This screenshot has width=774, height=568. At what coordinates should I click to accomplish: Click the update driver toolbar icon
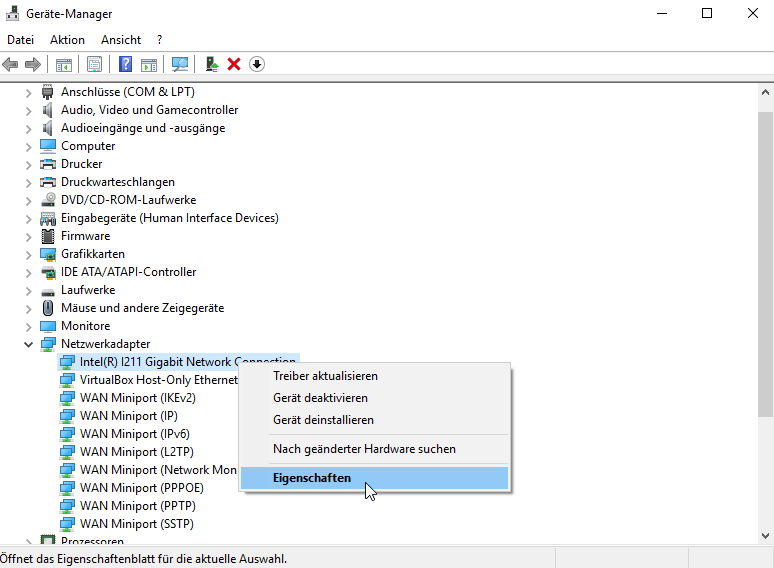tap(211, 64)
